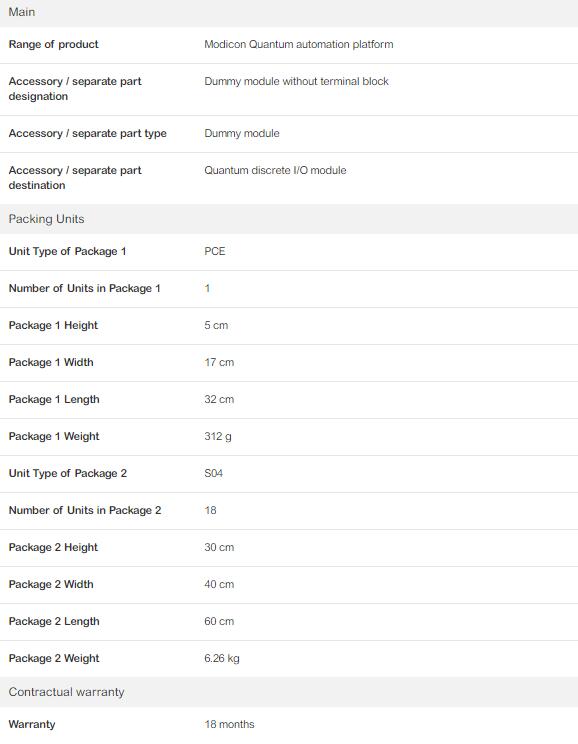578x744 pixels.
Task: Click Quantum discrete I/O module value
Action: 275,170
